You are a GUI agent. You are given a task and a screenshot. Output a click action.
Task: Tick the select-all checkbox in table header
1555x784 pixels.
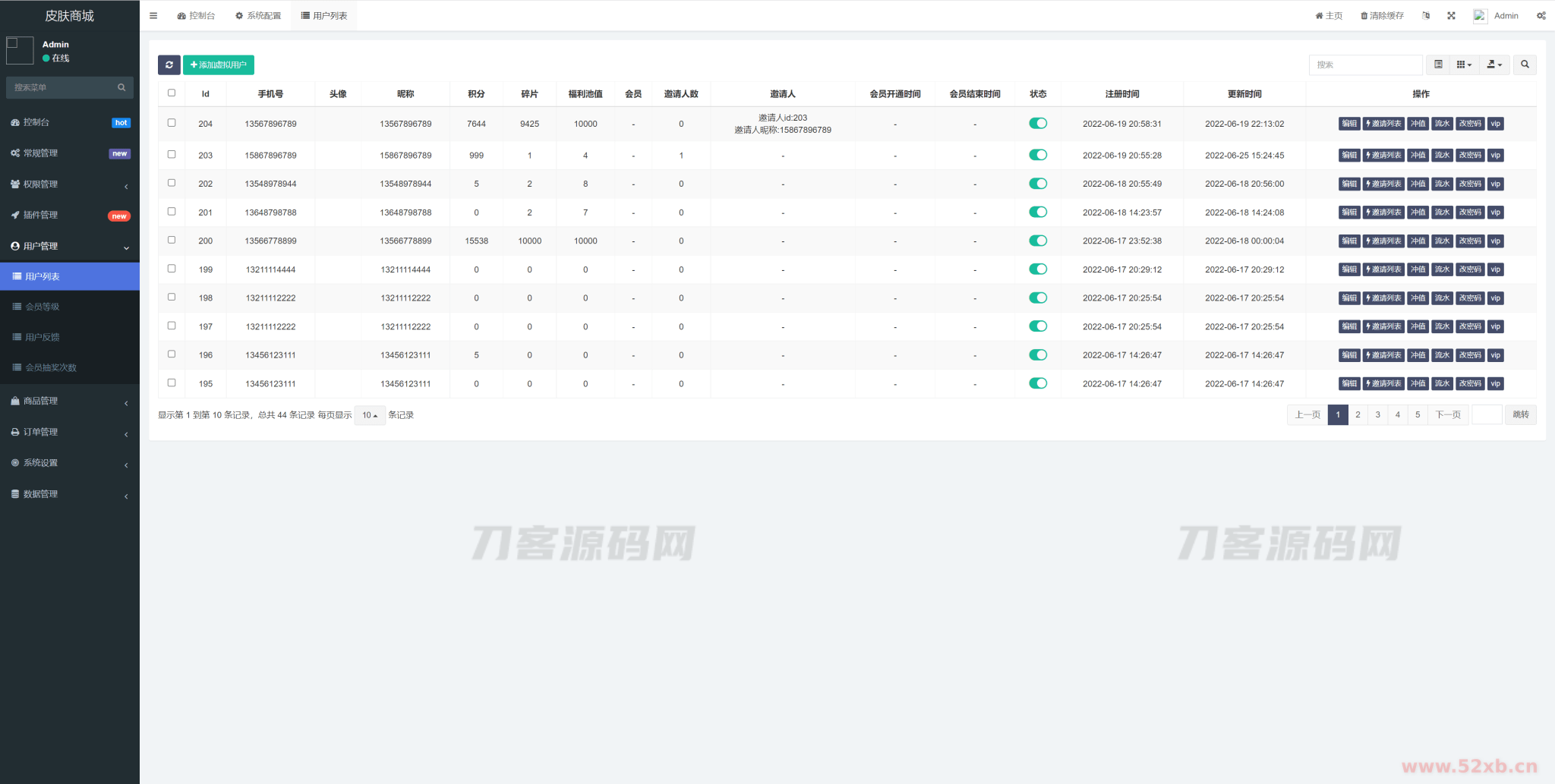click(172, 93)
